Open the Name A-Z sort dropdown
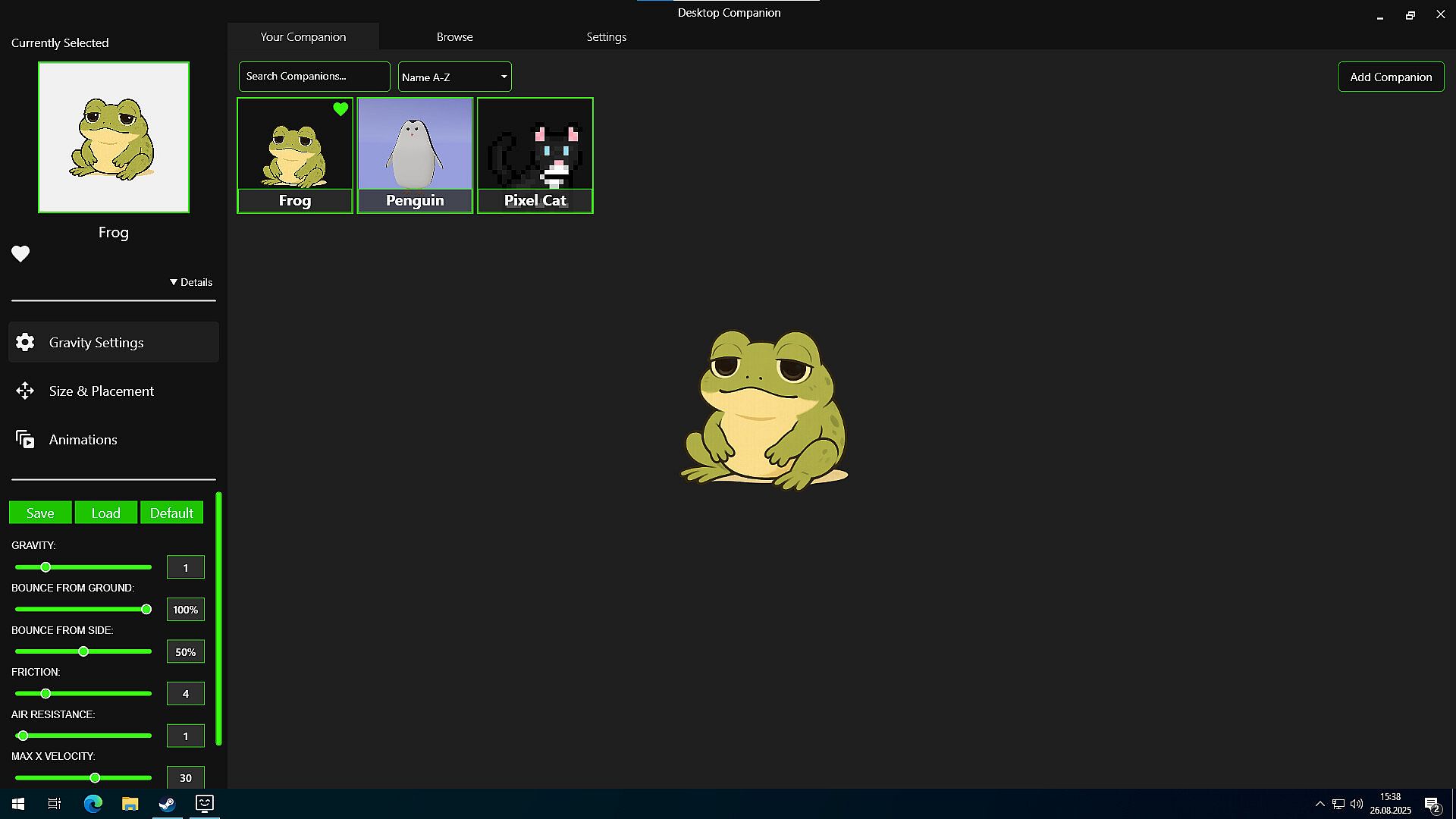The width and height of the screenshot is (1456, 819). click(x=454, y=77)
